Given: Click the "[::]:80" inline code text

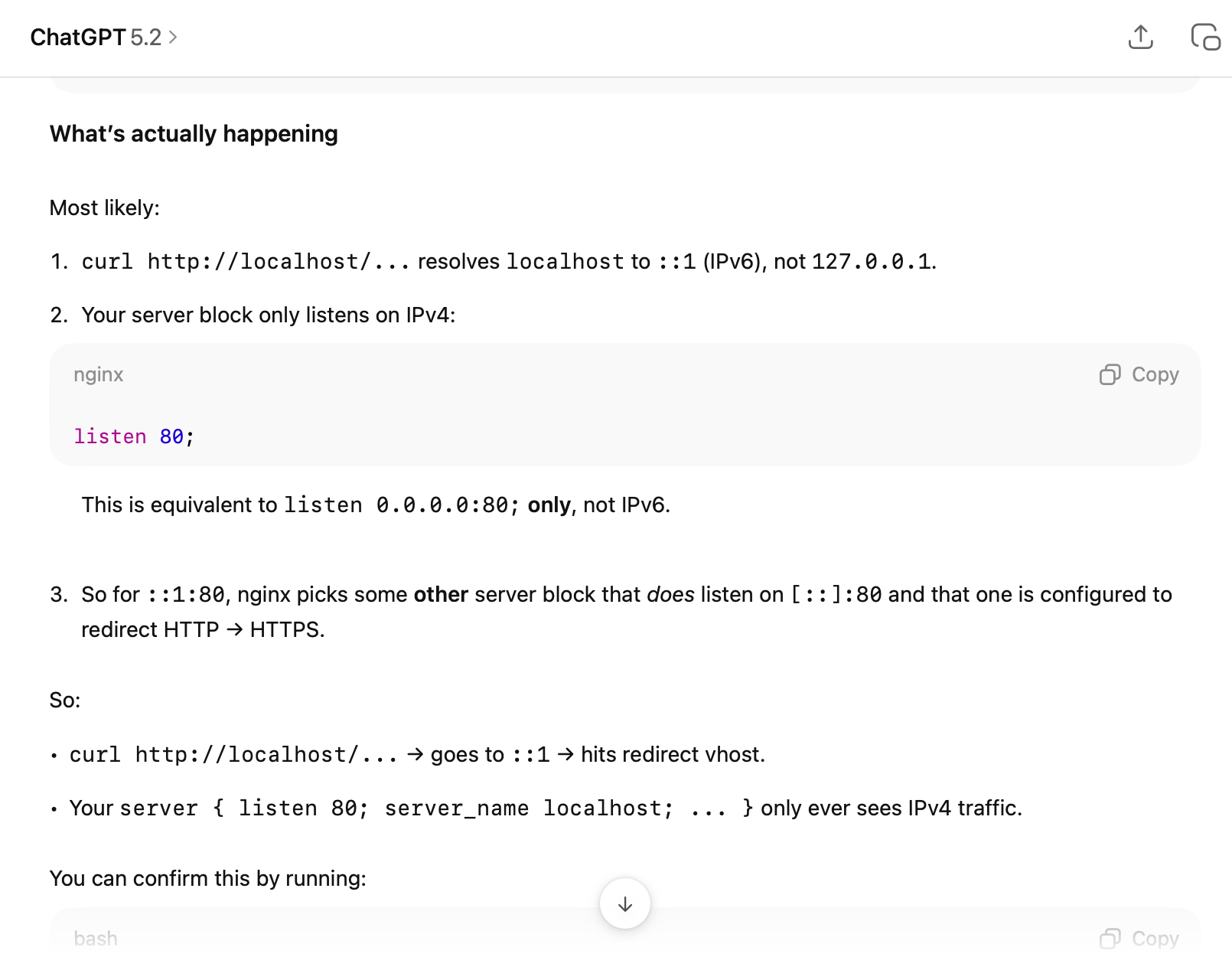Looking at the screenshot, I should (836, 595).
